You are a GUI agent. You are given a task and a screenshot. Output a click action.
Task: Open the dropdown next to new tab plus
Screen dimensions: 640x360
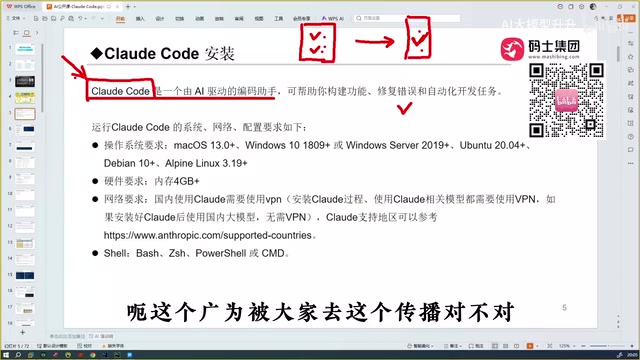coord(135,7)
